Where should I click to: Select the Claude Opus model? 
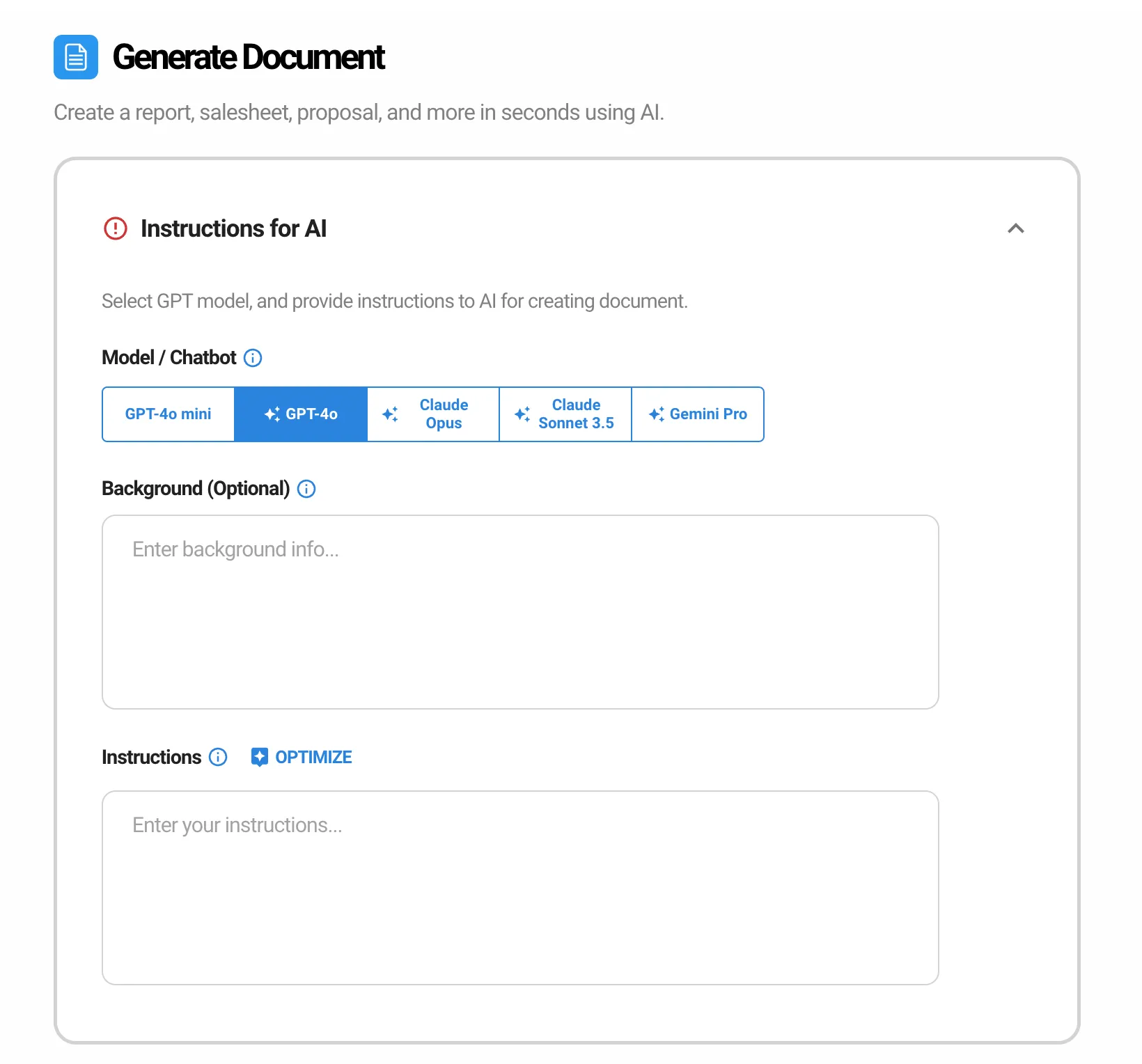(x=432, y=414)
